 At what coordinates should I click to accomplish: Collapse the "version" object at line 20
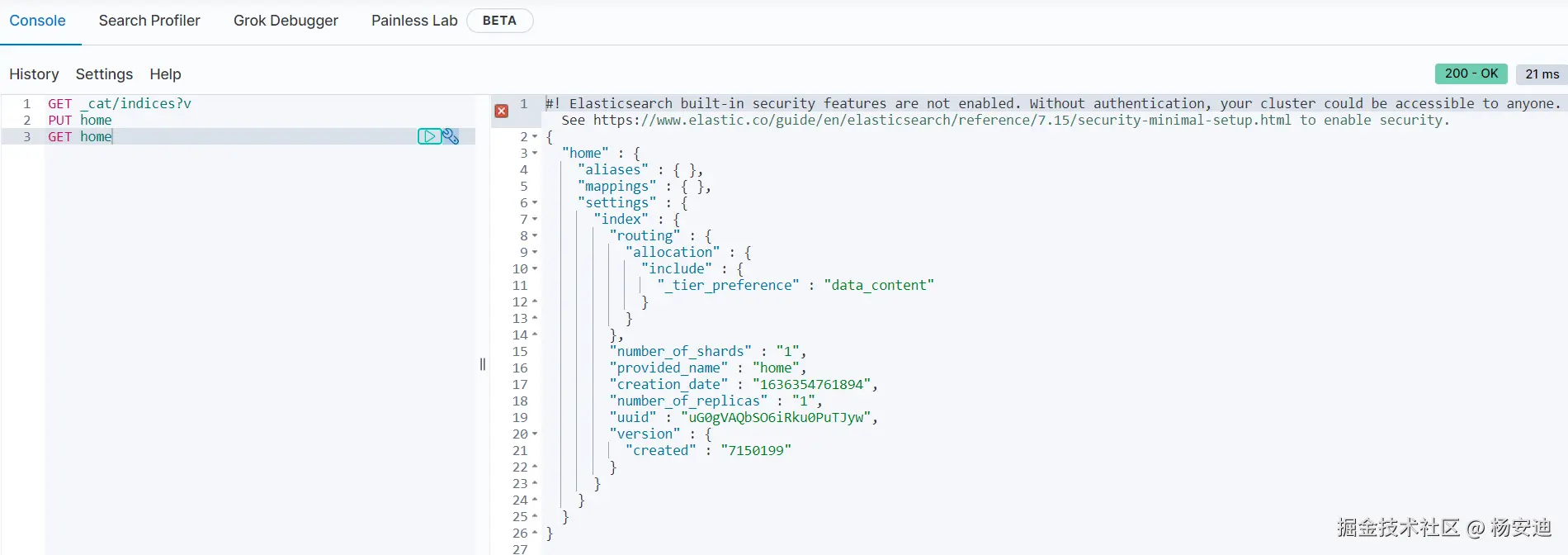[x=535, y=434]
